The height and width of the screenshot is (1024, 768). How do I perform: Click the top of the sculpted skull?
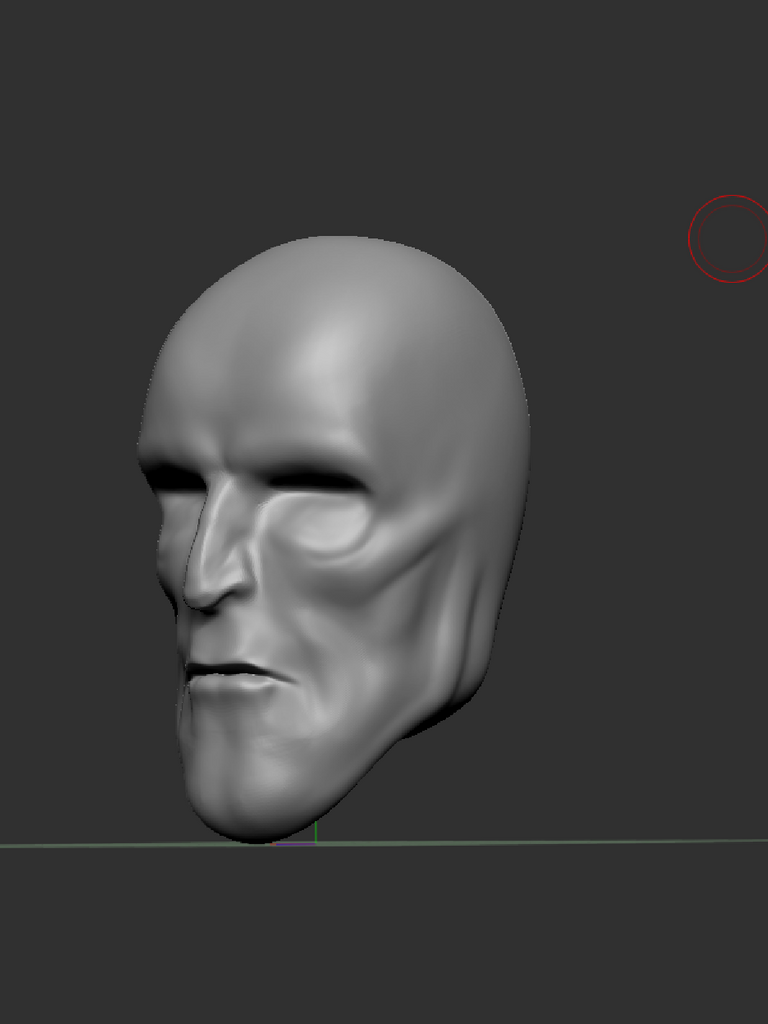pyautogui.click(x=335, y=245)
